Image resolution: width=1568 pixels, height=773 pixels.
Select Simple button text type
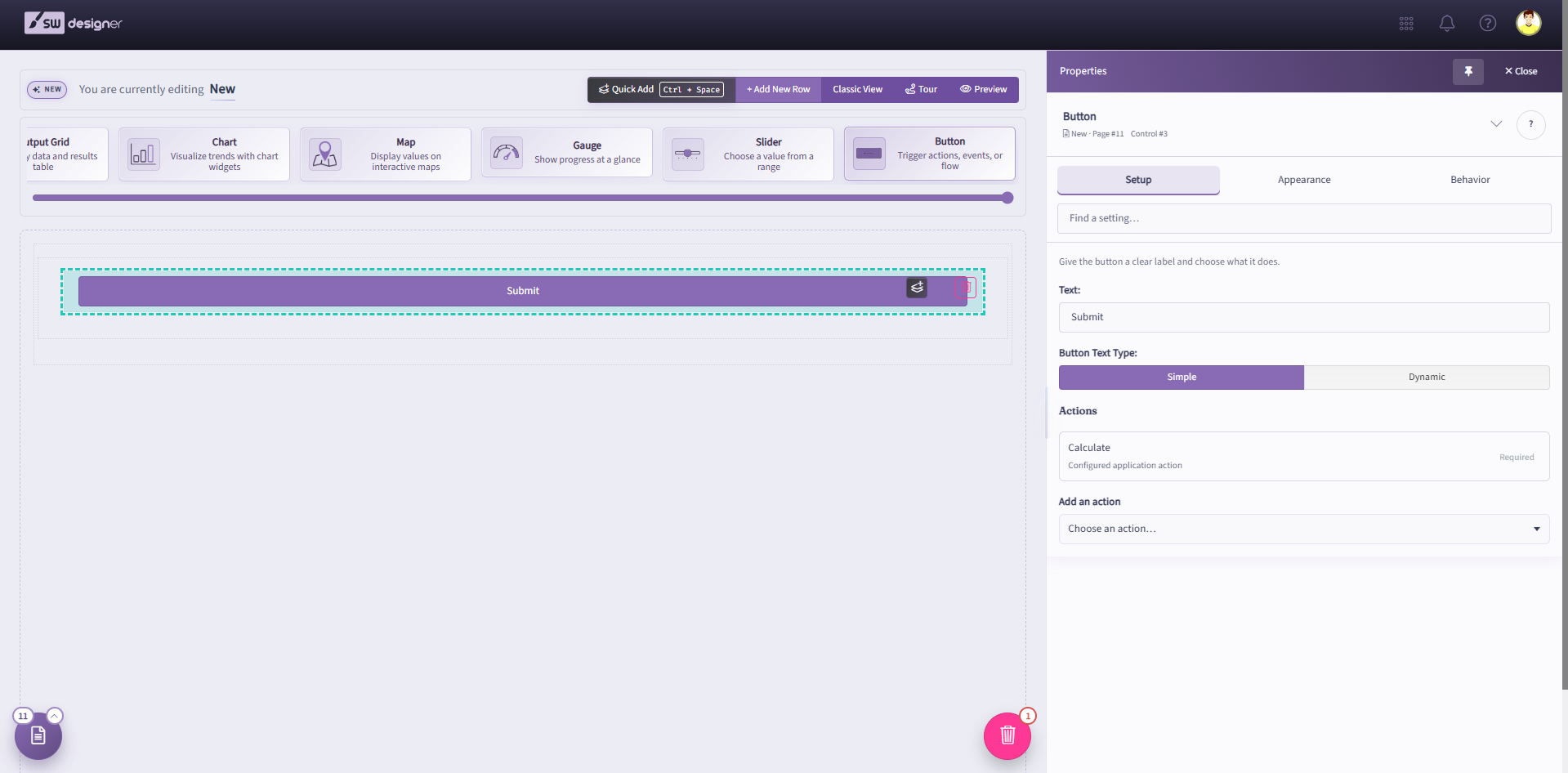click(x=1182, y=378)
